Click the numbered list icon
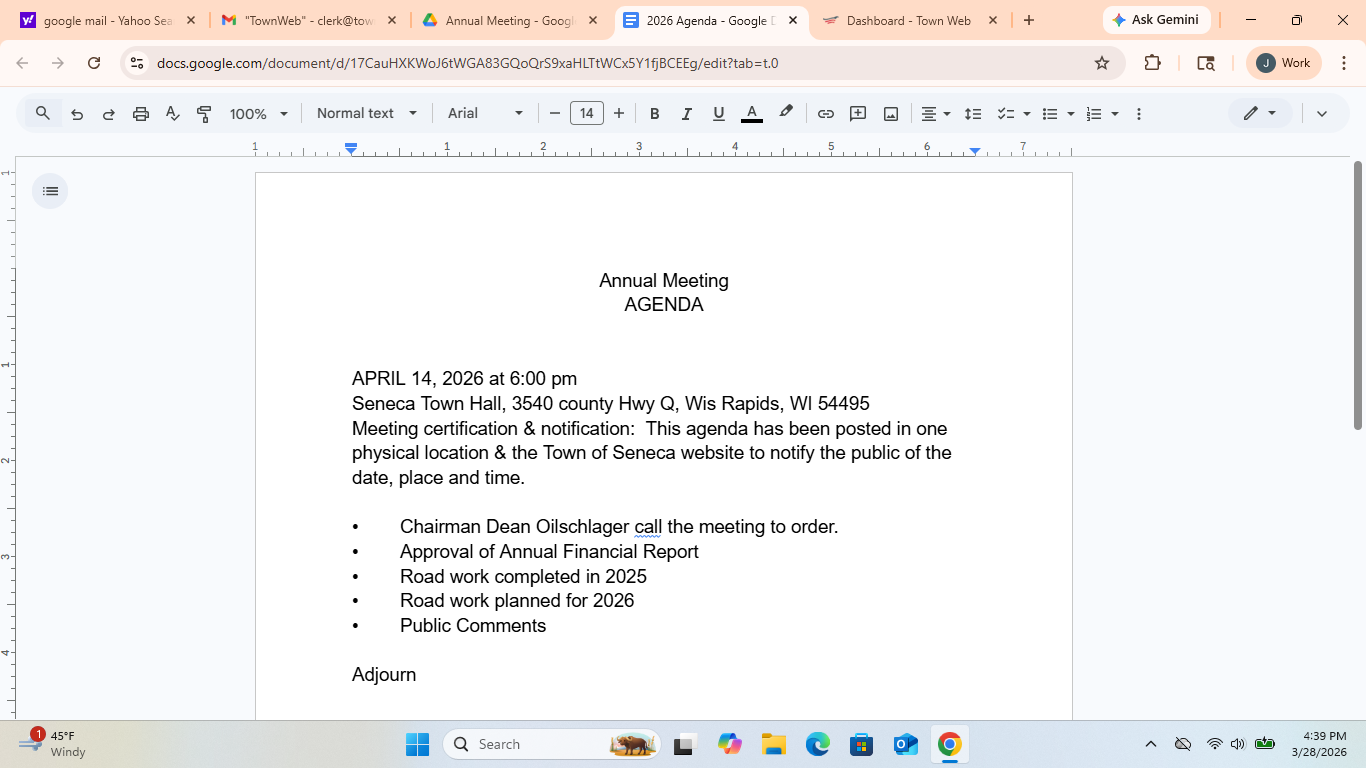 click(x=1094, y=114)
